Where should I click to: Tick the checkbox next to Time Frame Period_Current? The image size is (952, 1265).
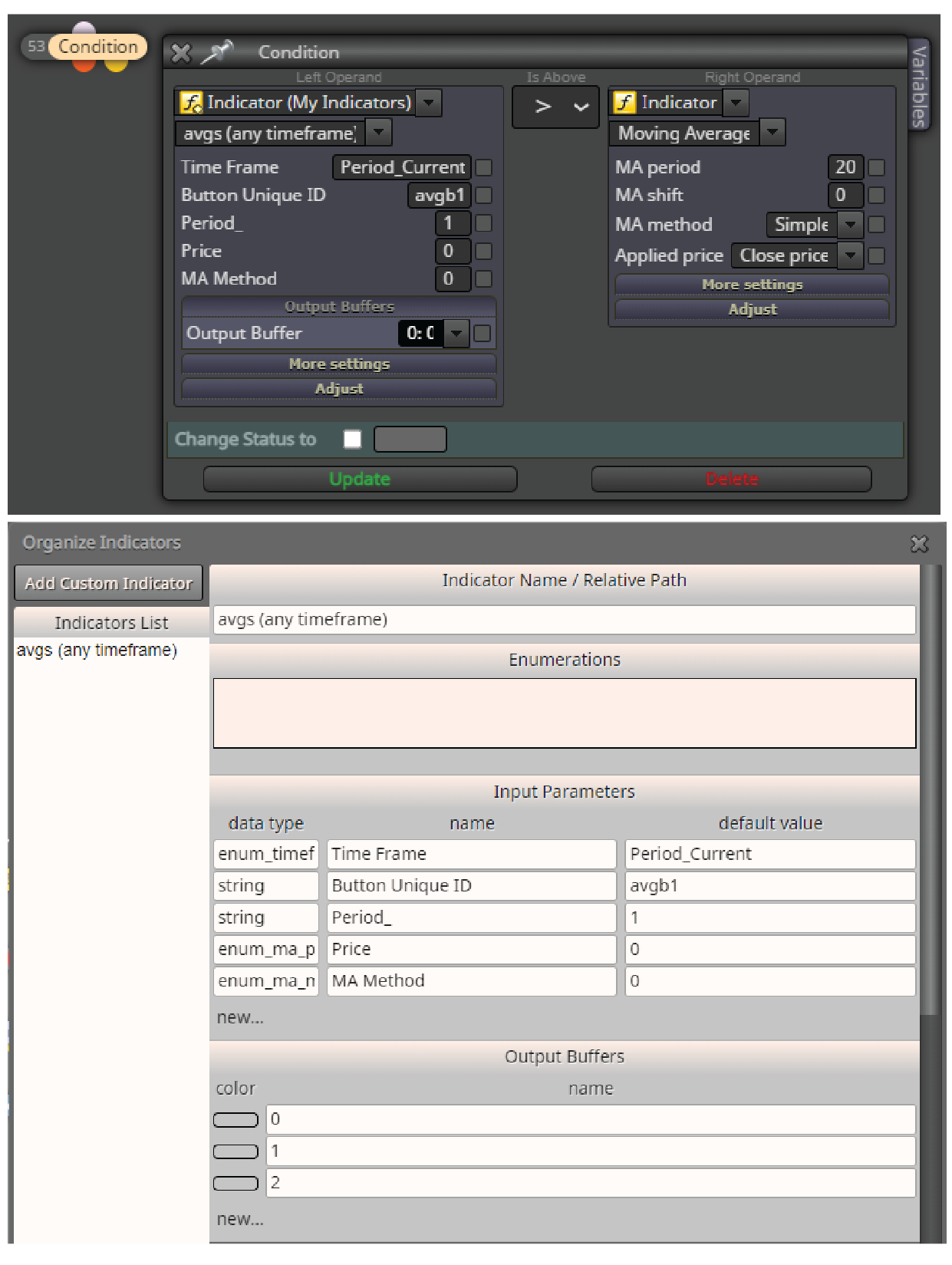pyautogui.click(x=484, y=167)
